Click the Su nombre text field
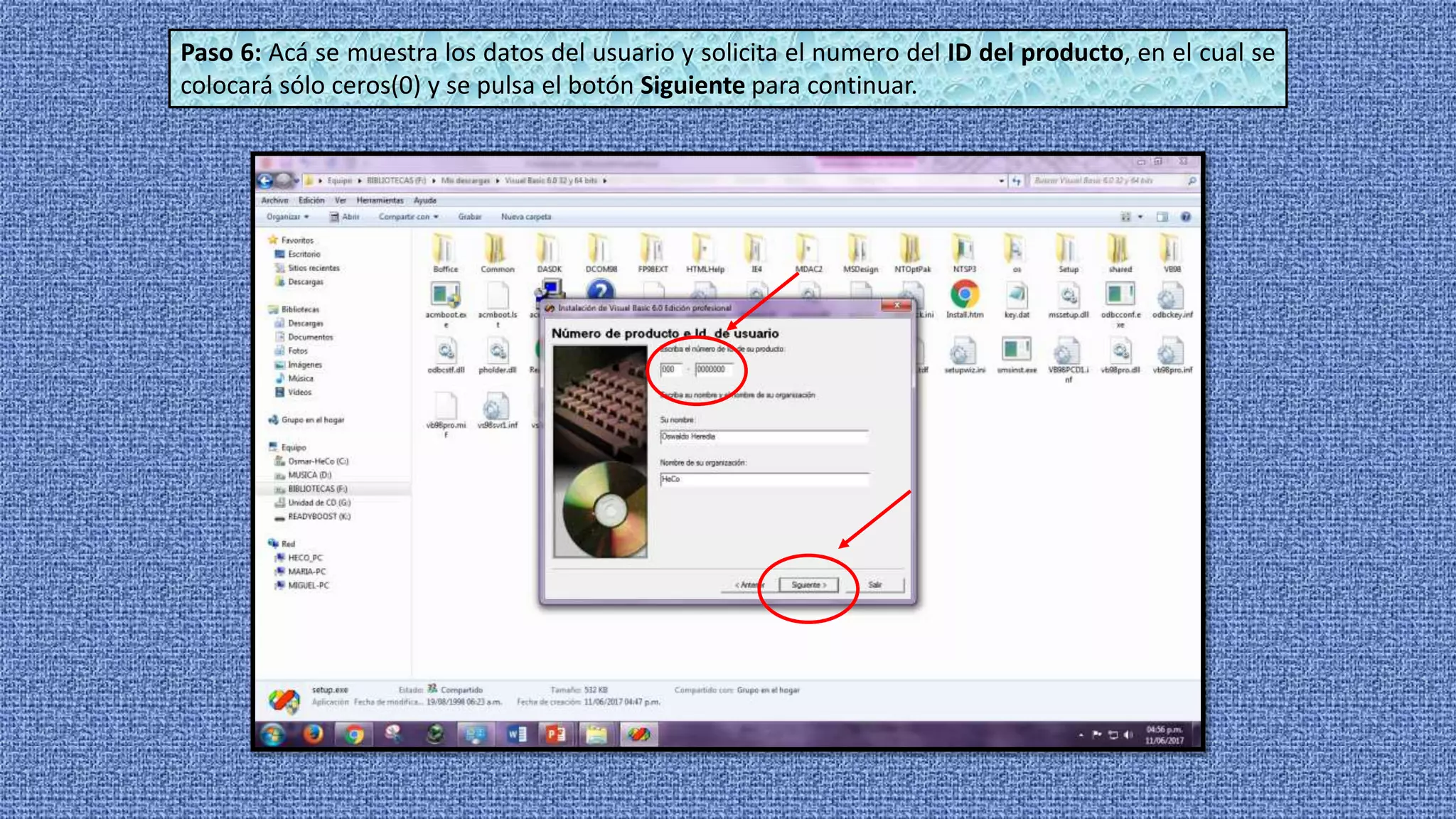 (x=764, y=437)
